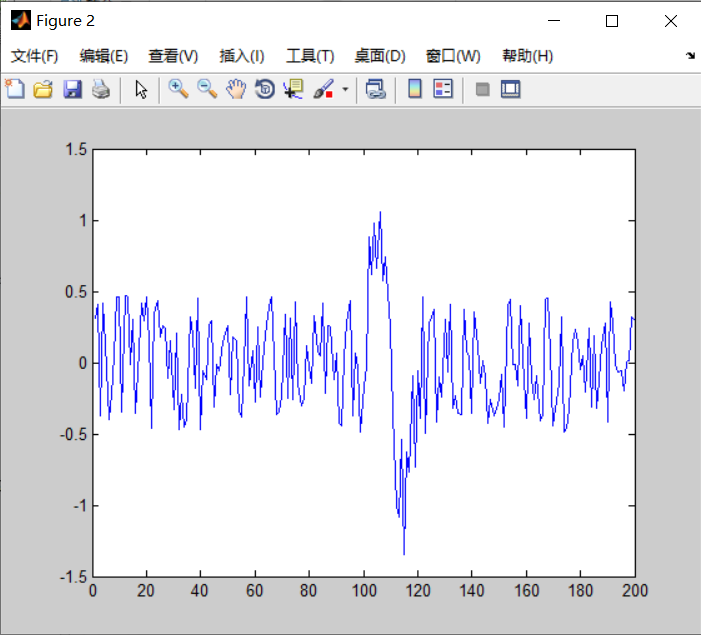Click the Link Plot icon
Image resolution: width=701 pixels, height=635 pixels.
[x=376, y=89]
